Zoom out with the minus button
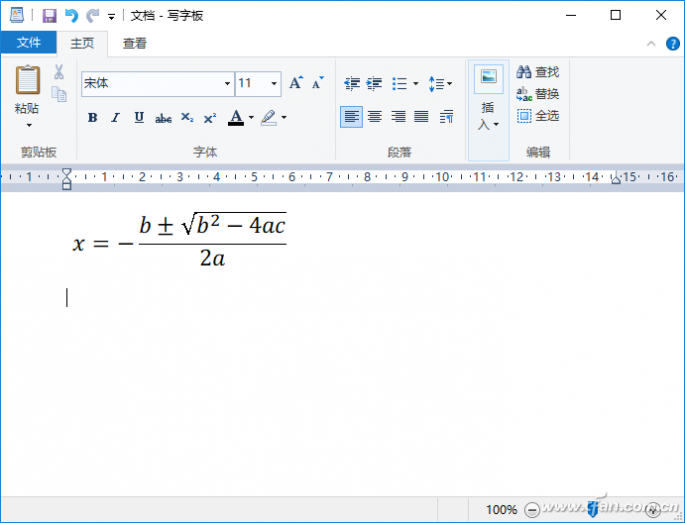 click(x=532, y=509)
